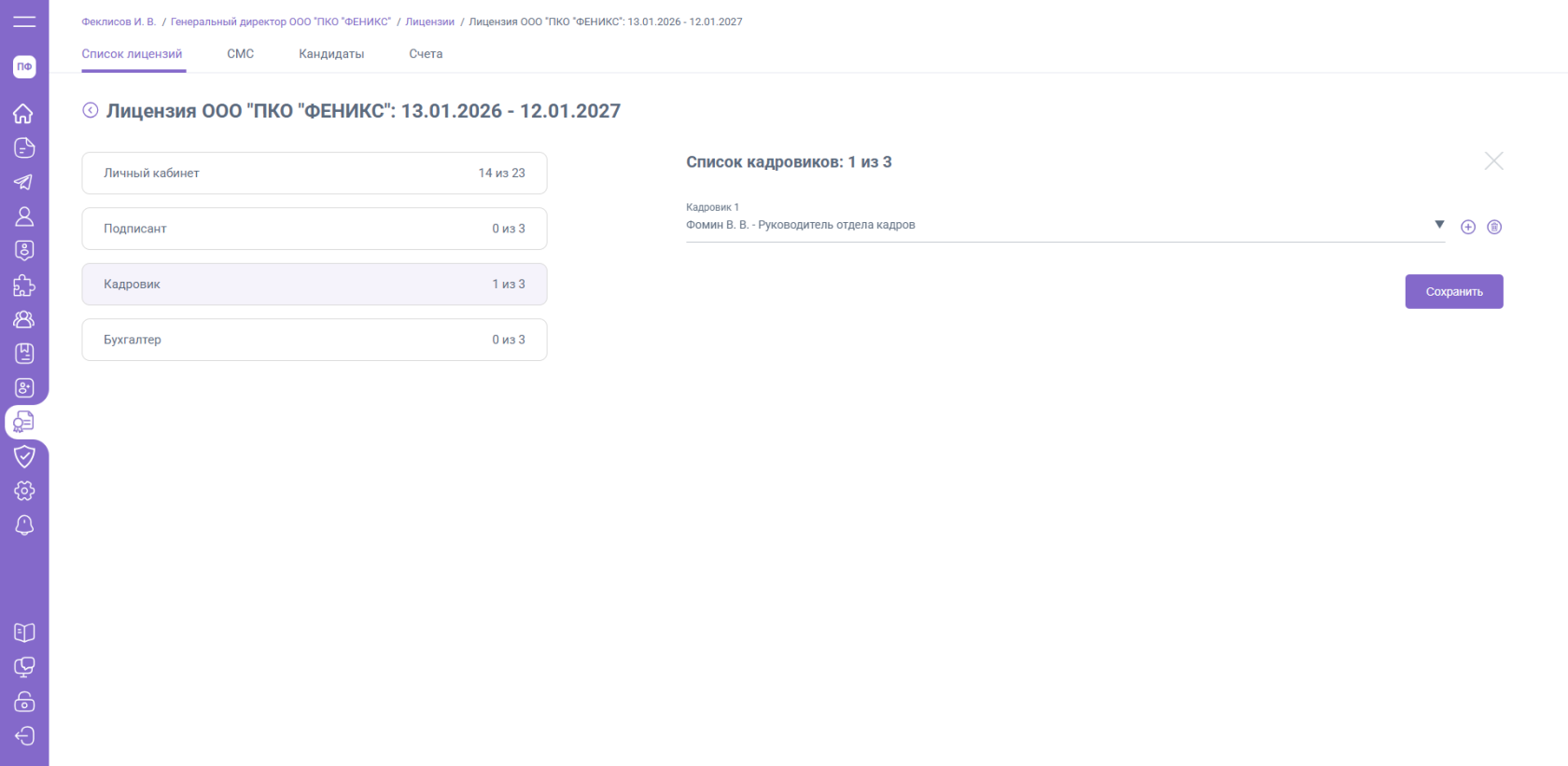
Task: Switch to the СМС tab
Action: click(x=240, y=54)
